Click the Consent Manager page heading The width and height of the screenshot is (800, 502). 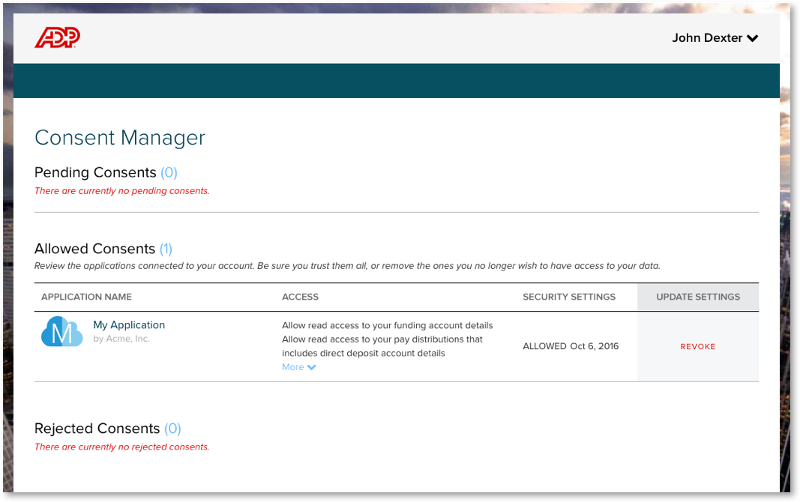[x=119, y=138]
